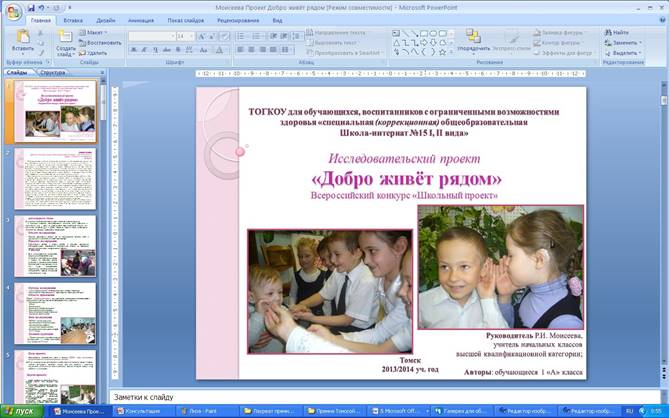
Task: Toggle strikethrough (abc) formatting
Action: [167, 50]
